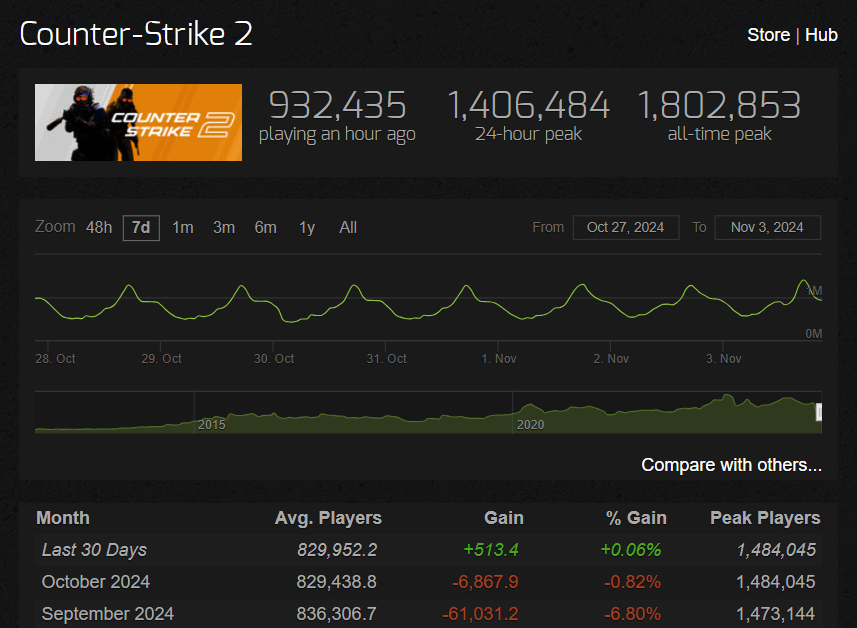This screenshot has width=857, height=628.
Task: Click the Counter-Strike 2 banner image
Action: coord(138,122)
